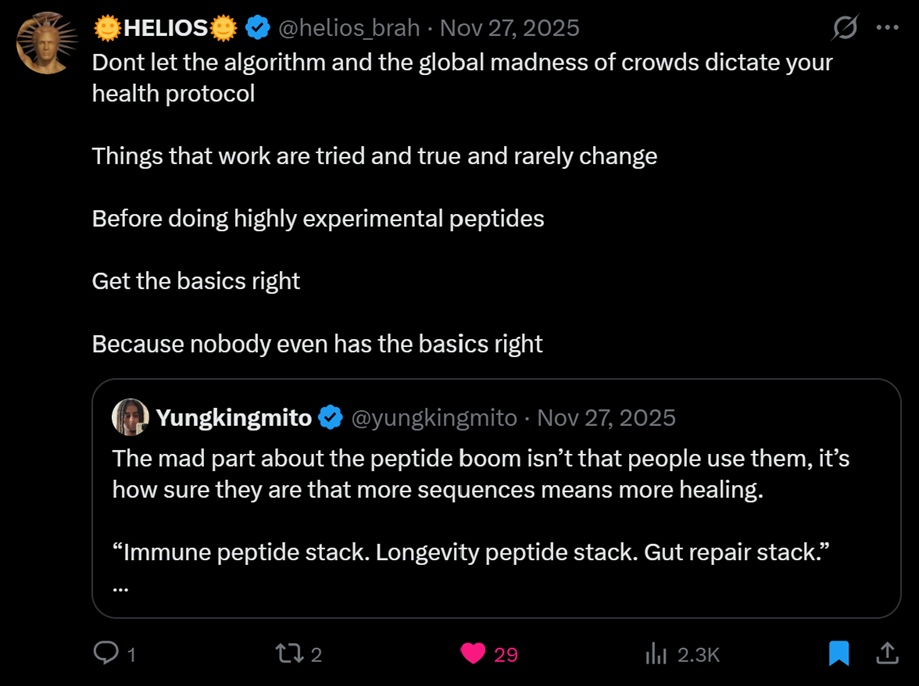This screenshot has width=919, height=686.
Task: Click HELIOS blue verified badge
Action: point(257,28)
